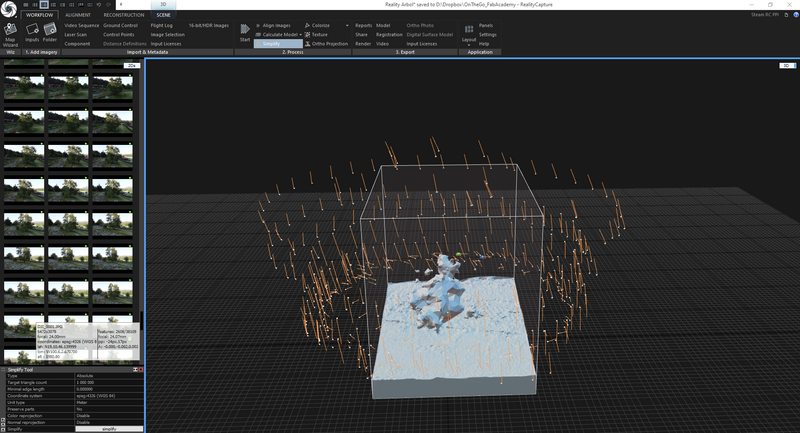
Task: Click Share in Export group
Action: (x=361, y=35)
